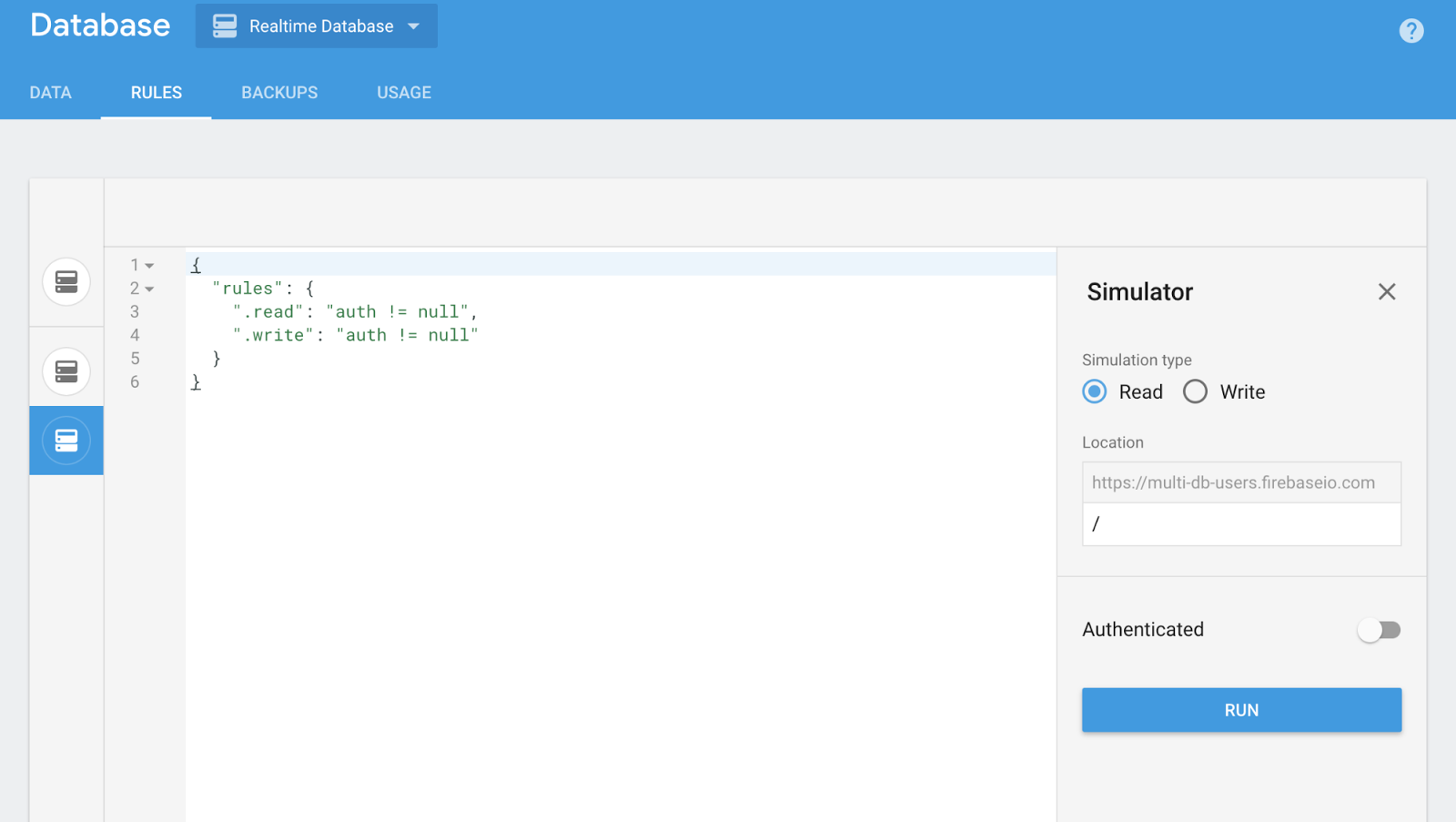Close the Simulator panel
1456x822 pixels.
point(1386,291)
